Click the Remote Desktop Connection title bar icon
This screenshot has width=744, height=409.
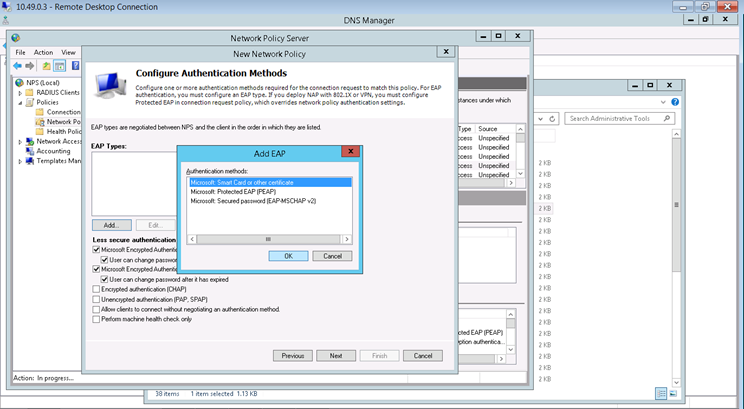click(8, 6)
